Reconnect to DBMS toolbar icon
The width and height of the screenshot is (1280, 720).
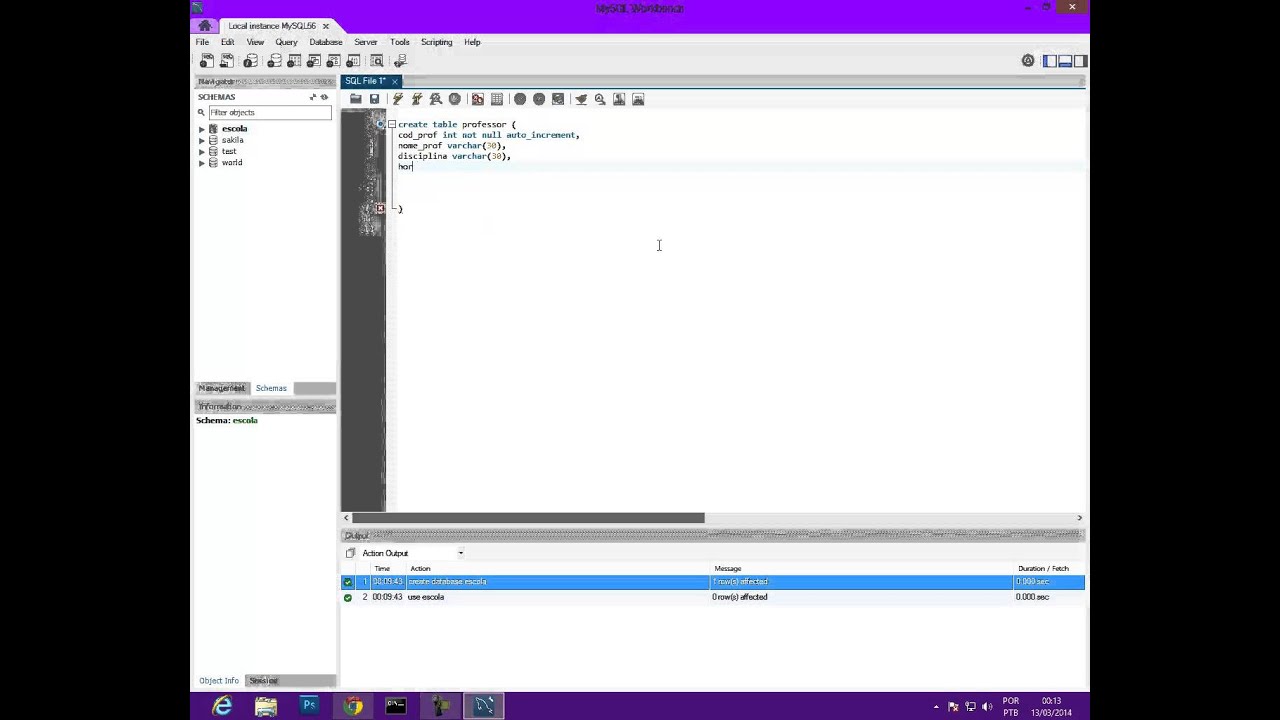(x=400, y=61)
